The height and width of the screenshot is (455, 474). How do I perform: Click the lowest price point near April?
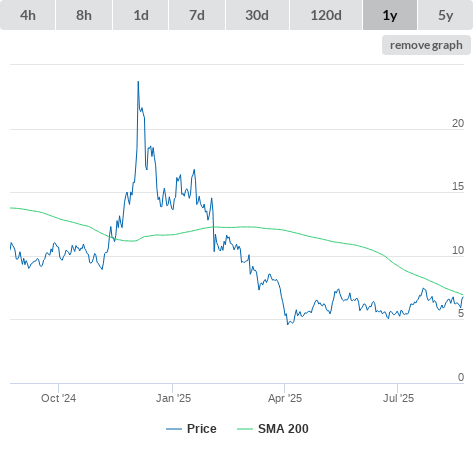point(288,324)
